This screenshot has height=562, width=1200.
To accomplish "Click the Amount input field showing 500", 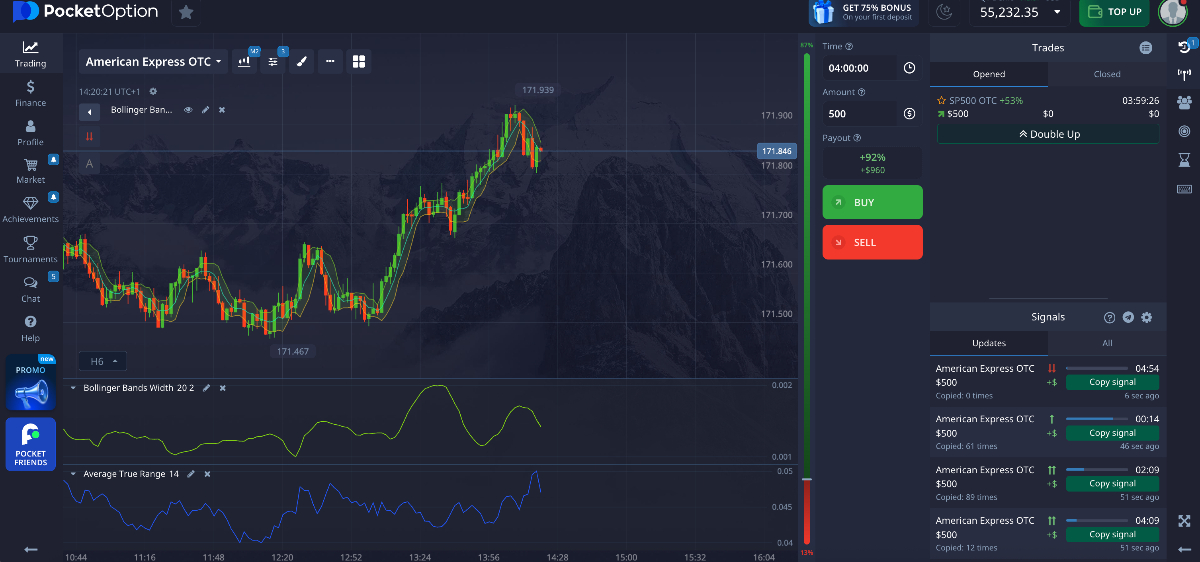I will 860,114.
